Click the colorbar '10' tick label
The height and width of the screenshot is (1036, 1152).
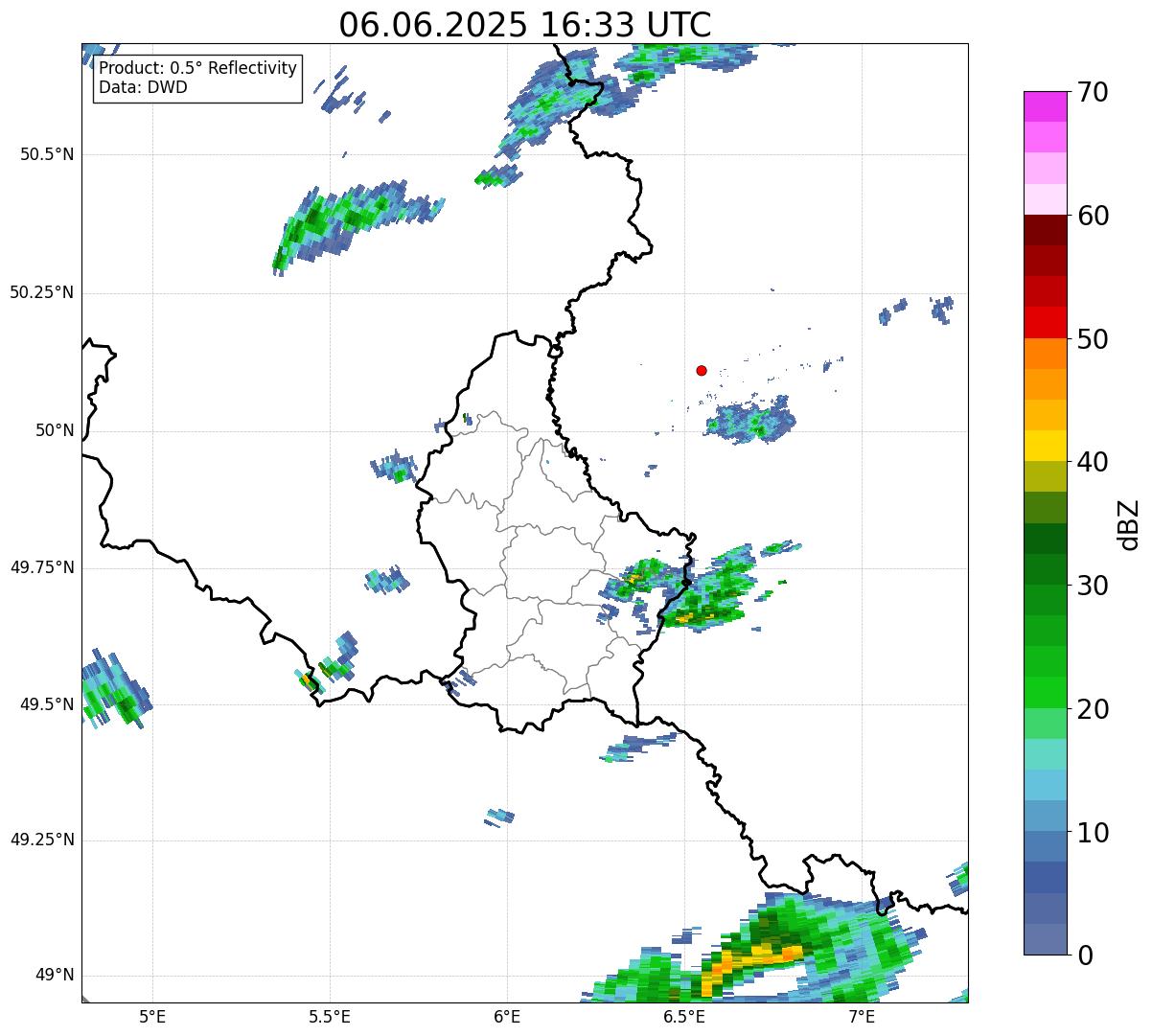pos(1094,833)
